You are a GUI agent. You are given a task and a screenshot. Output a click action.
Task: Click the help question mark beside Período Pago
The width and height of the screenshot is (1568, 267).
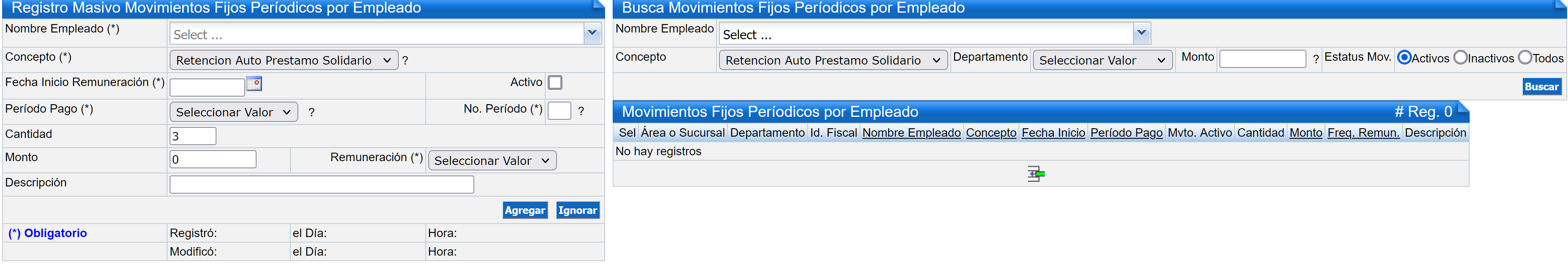tap(312, 113)
